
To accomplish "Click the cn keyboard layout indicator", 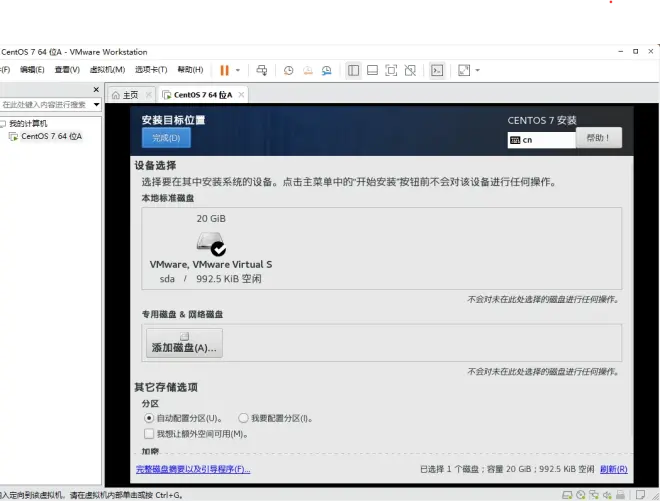I will [x=541, y=140].
